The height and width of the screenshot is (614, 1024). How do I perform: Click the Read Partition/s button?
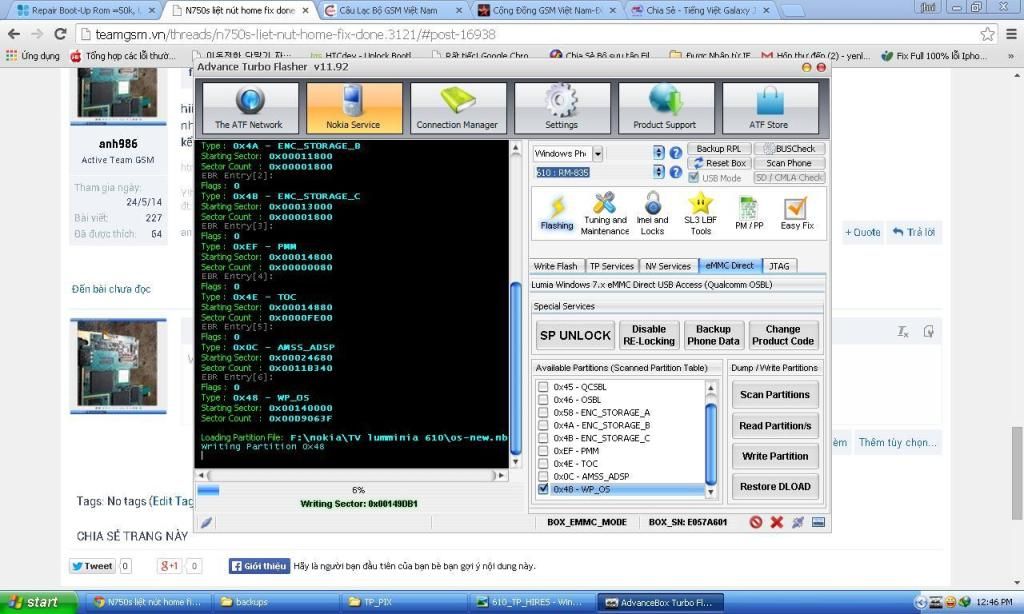coord(775,426)
